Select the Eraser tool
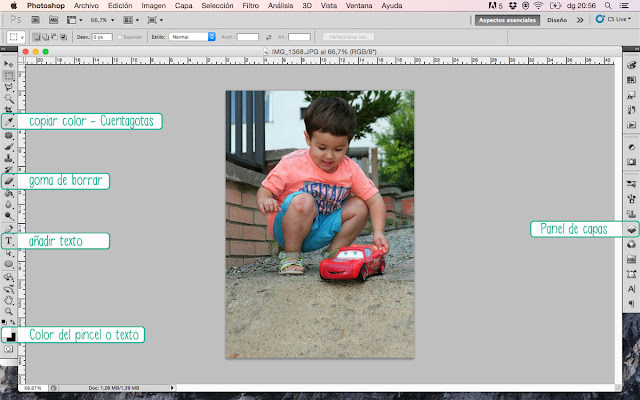Image resolution: width=640 pixels, height=400 pixels. click(9, 181)
